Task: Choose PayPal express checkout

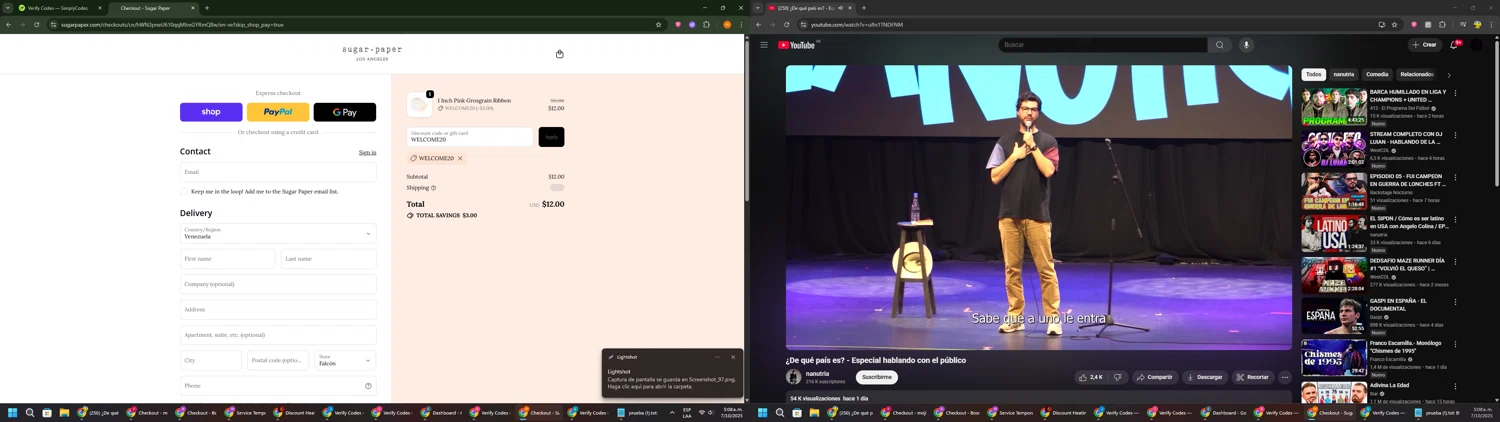Action: click(x=278, y=112)
